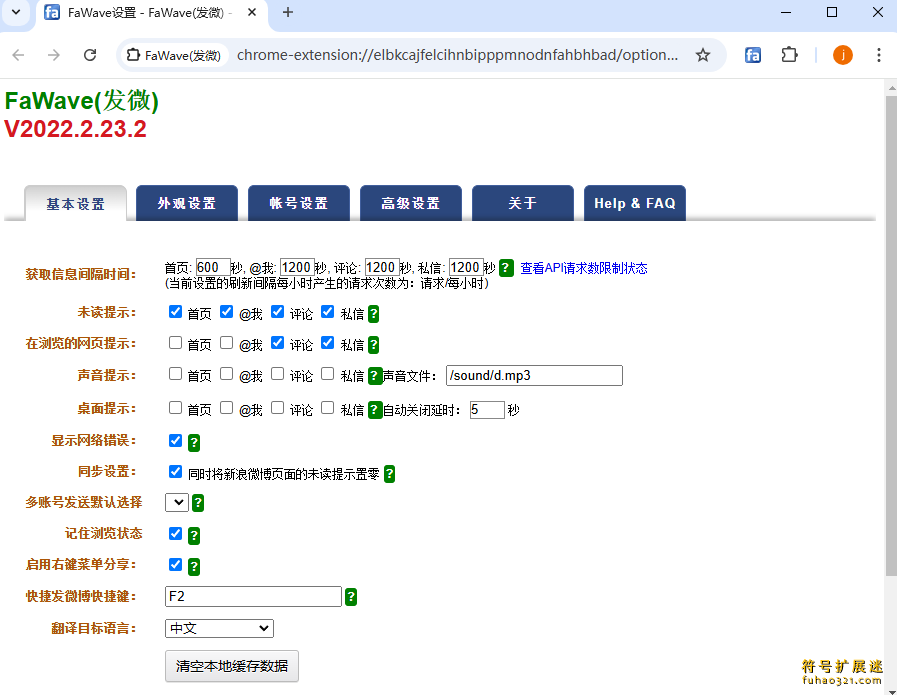Click the help icon in the 桌面提示 row
This screenshot has height=695, width=897.
(374, 410)
